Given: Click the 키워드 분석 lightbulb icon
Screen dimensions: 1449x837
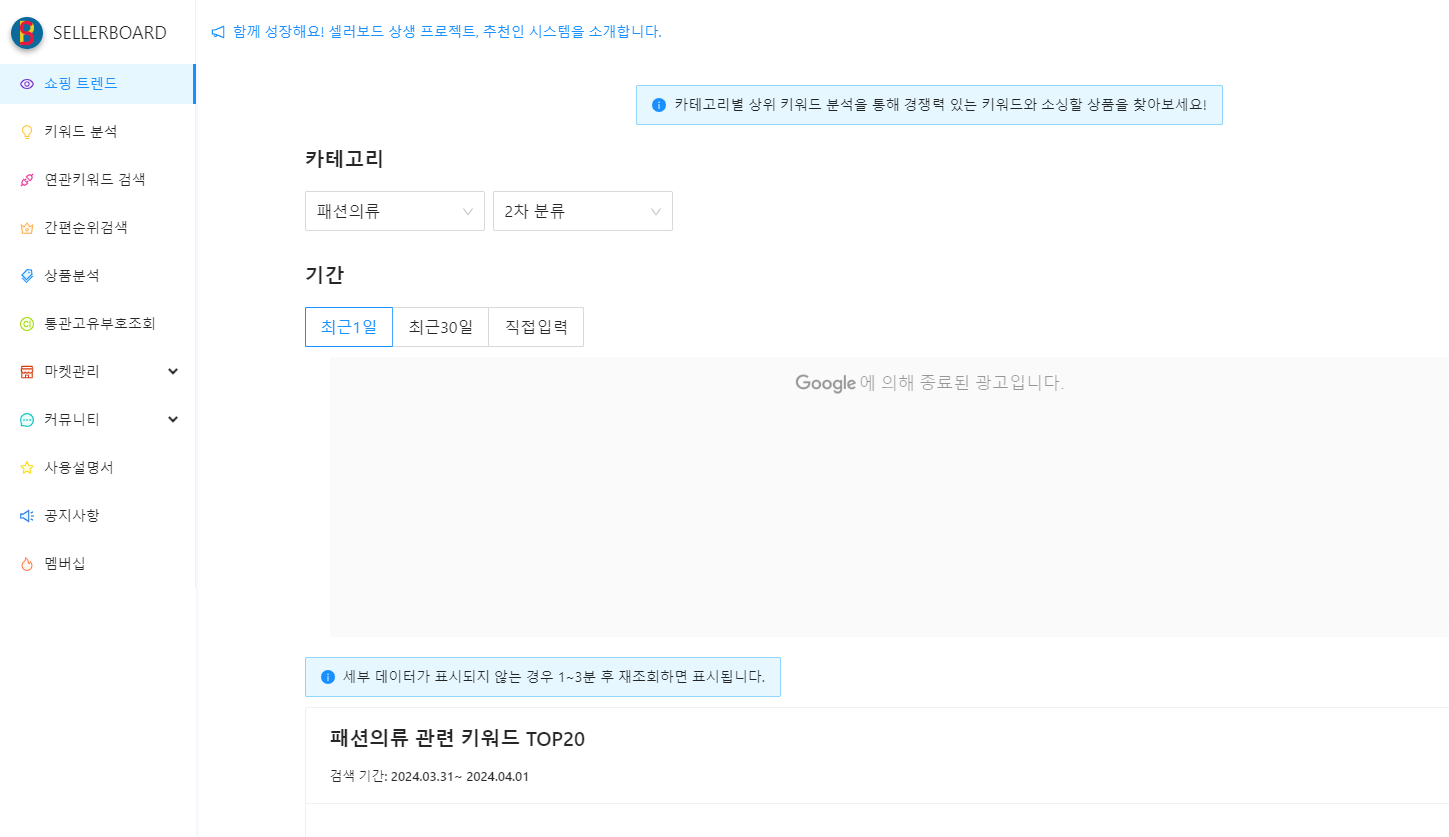Looking at the screenshot, I should coord(25,131).
